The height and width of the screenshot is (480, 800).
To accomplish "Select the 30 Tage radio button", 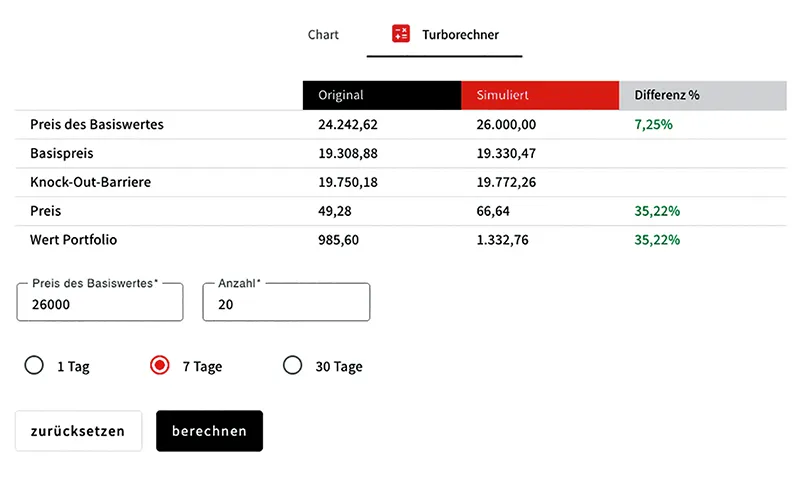I will click(x=292, y=365).
